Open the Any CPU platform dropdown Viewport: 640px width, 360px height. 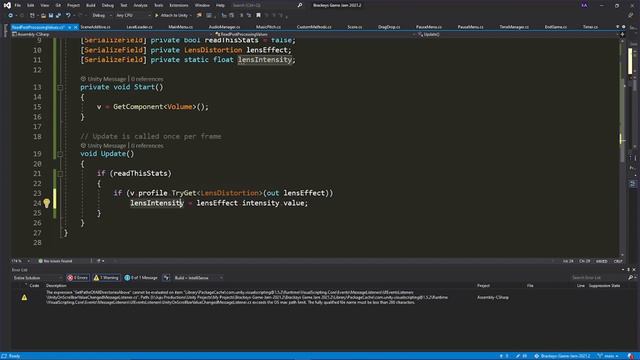[133, 16]
